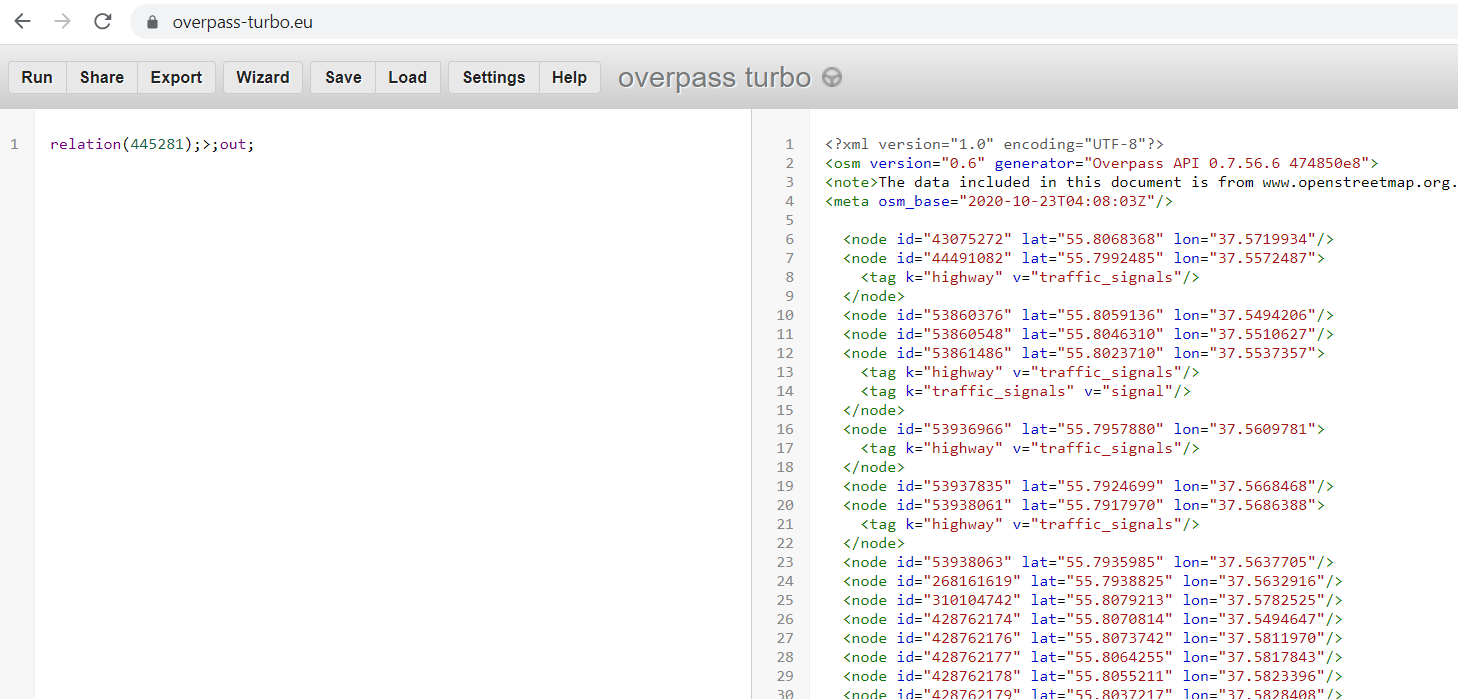Screen dimensions: 1458x699
Task: Click the relation(445281) query line in editor
Action: (152, 144)
